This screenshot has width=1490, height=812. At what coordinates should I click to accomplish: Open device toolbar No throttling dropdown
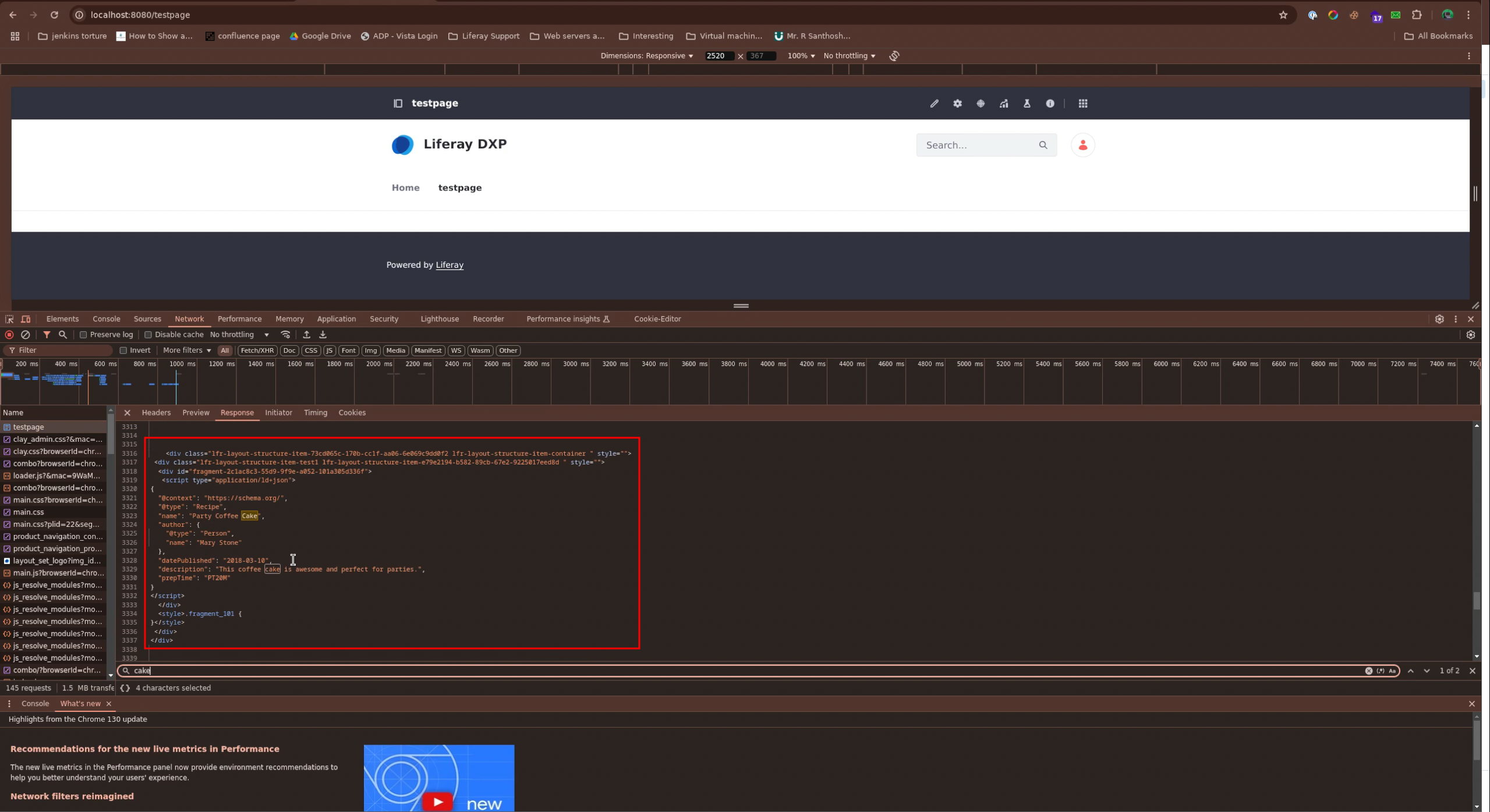point(849,56)
